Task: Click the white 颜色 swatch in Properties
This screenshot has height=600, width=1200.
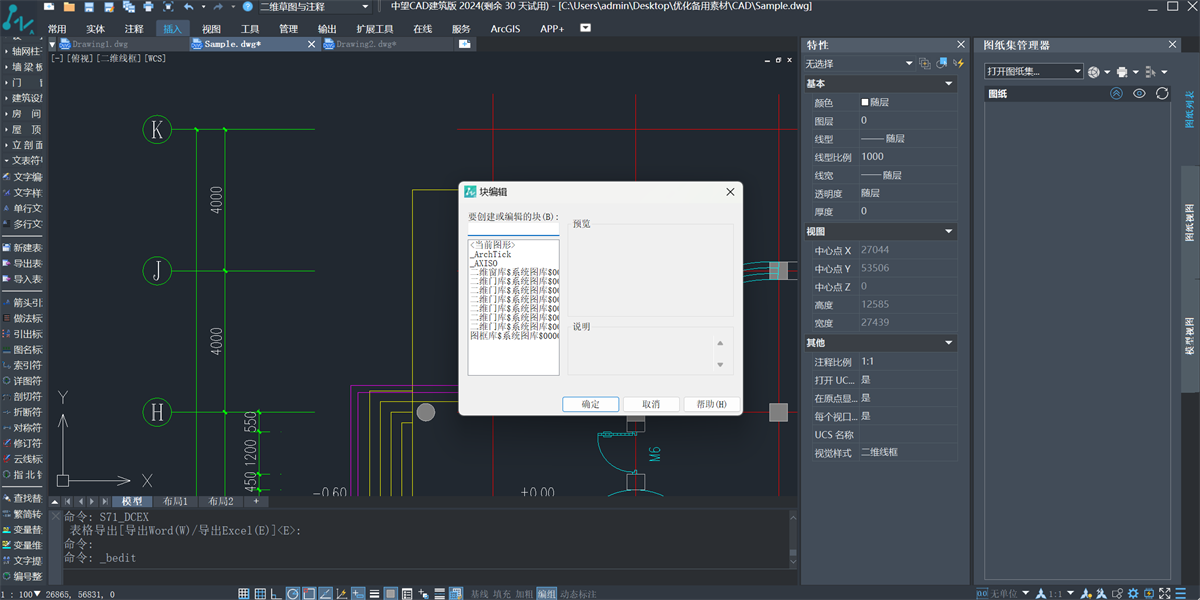Action: click(x=865, y=102)
